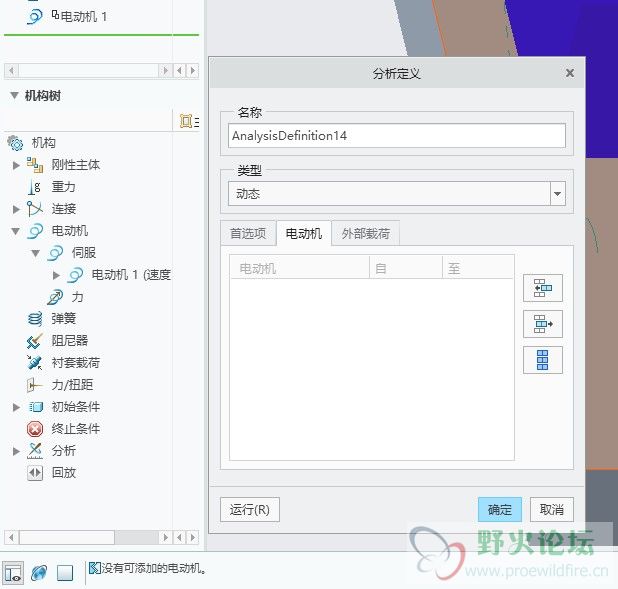Click the globe browser icon in status bar
Screen dimensions: 618x589
(x=39, y=572)
